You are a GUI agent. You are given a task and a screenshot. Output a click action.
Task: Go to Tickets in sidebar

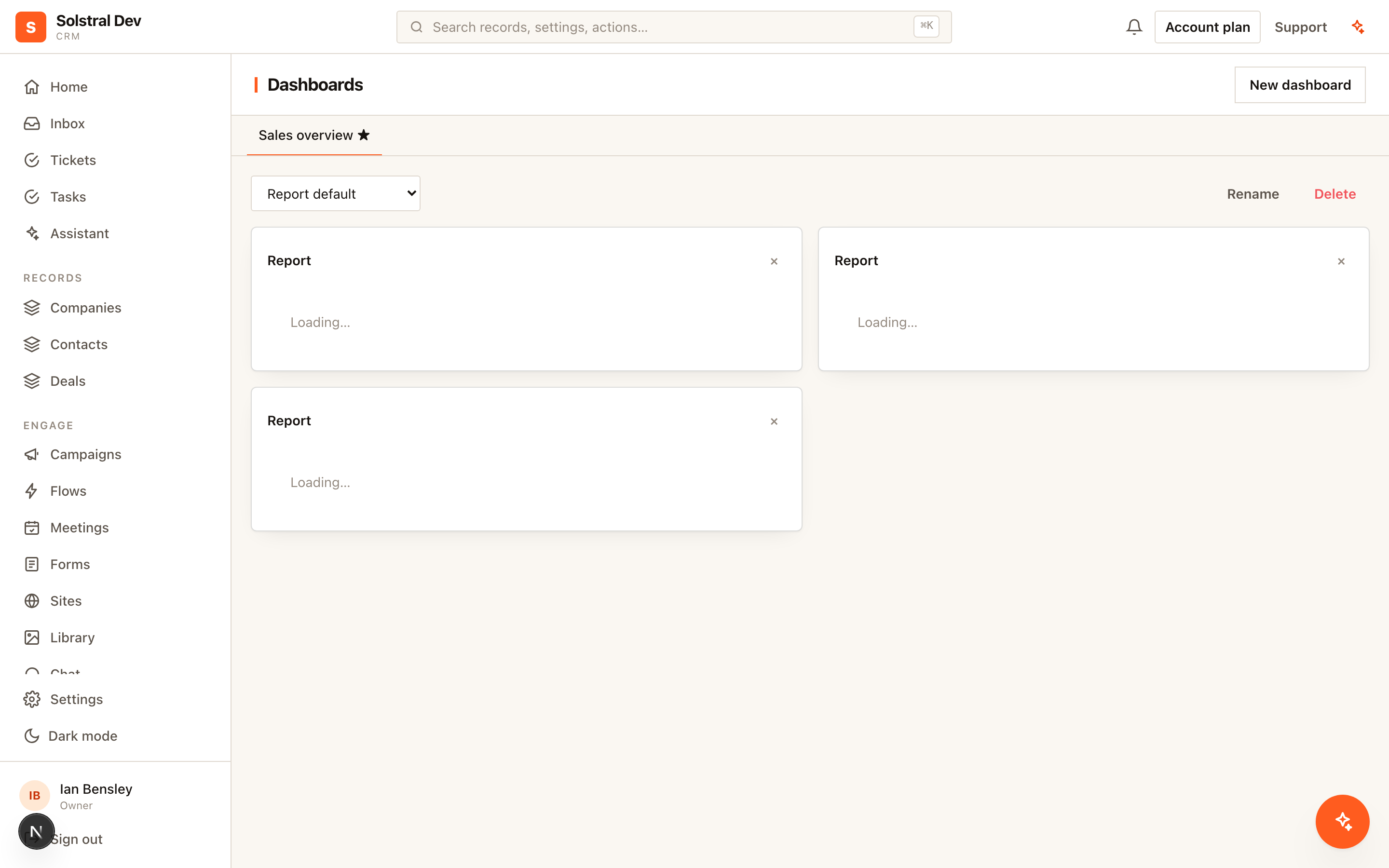pyautogui.click(x=115, y=160)
